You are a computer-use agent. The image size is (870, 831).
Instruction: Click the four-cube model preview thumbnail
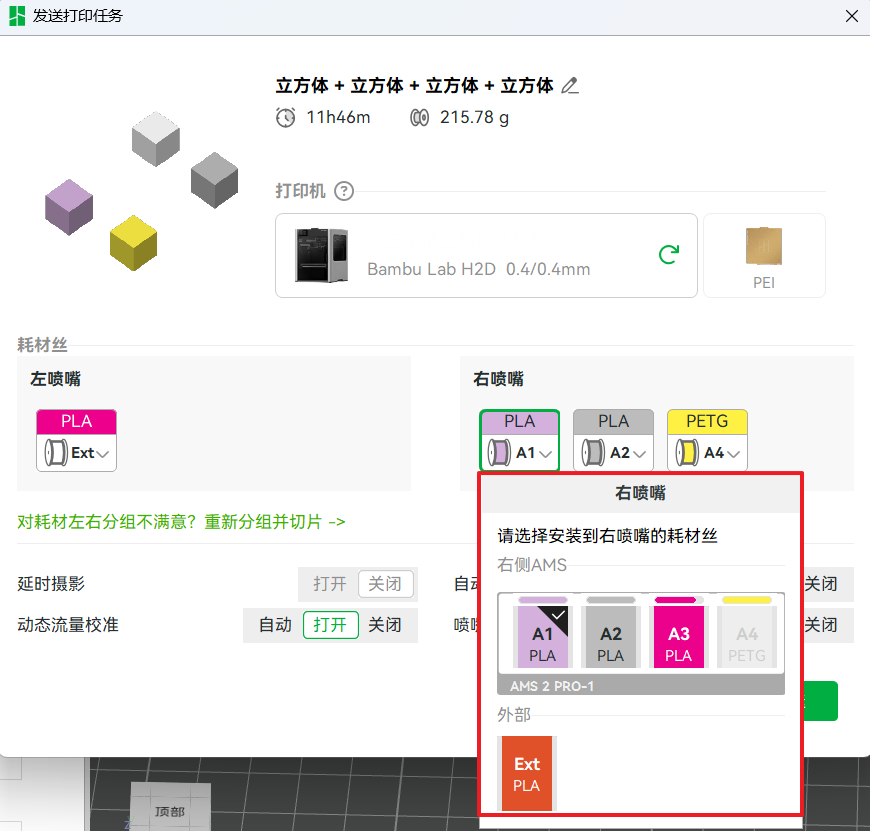[140, 190]
